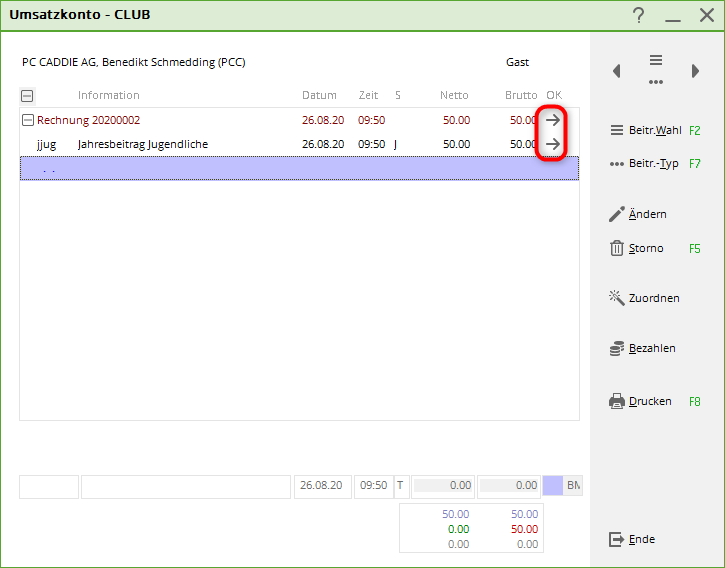Click OK arrow on Jahresbeitrag Jugendliche row
Viewport: 725px width, 568px height.
[x=552, y=144]
